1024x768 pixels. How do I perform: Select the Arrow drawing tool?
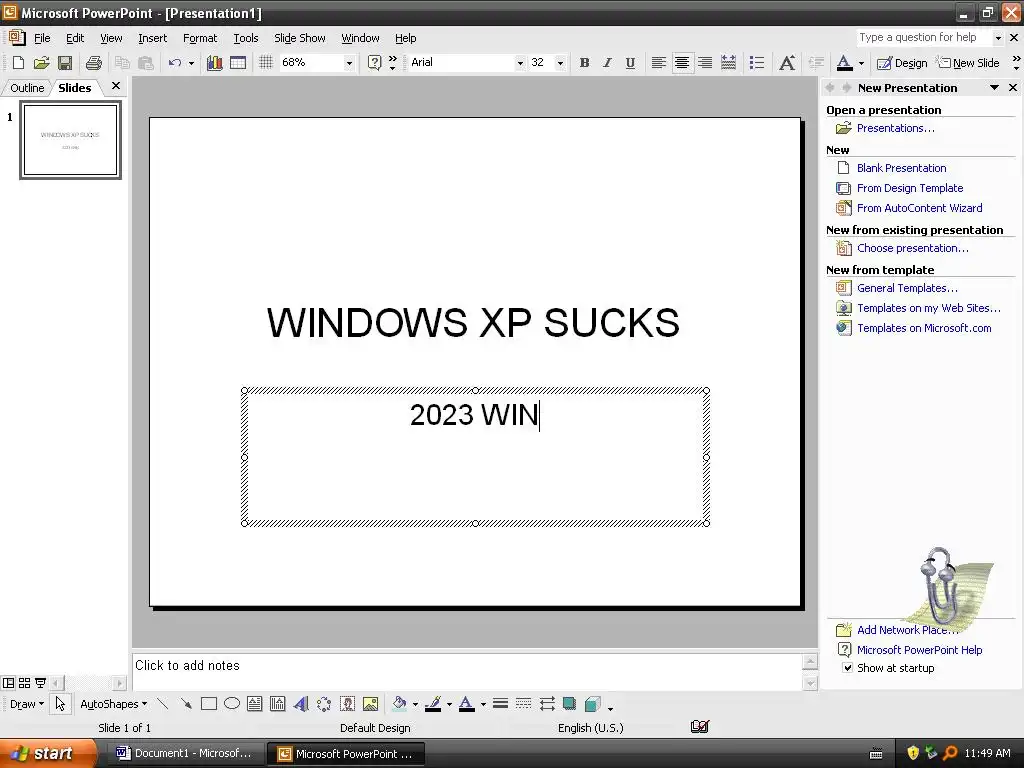[x=186, y=703]
